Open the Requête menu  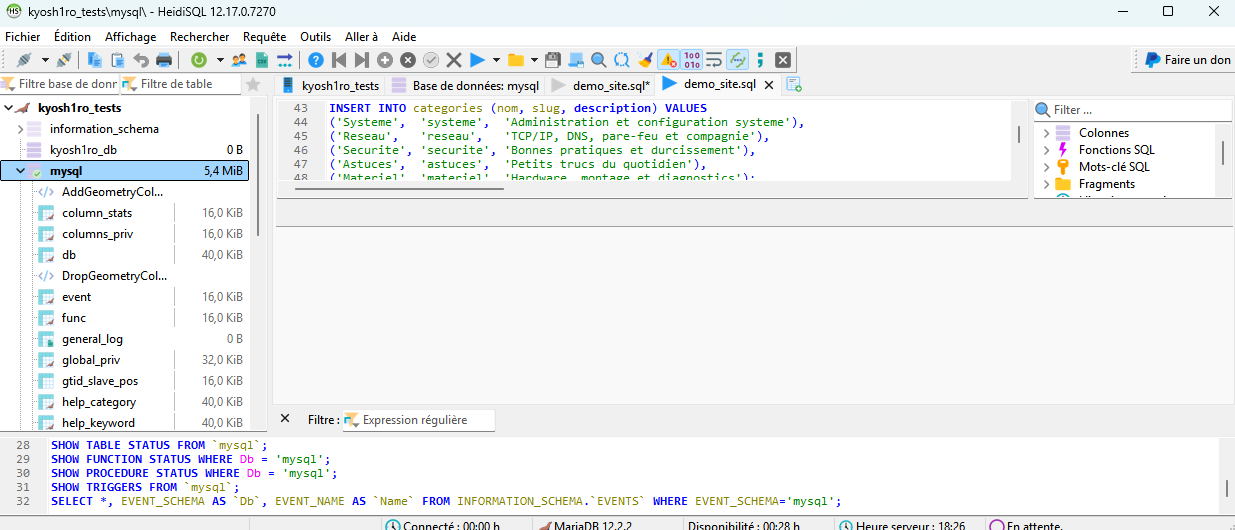point(265,36)
